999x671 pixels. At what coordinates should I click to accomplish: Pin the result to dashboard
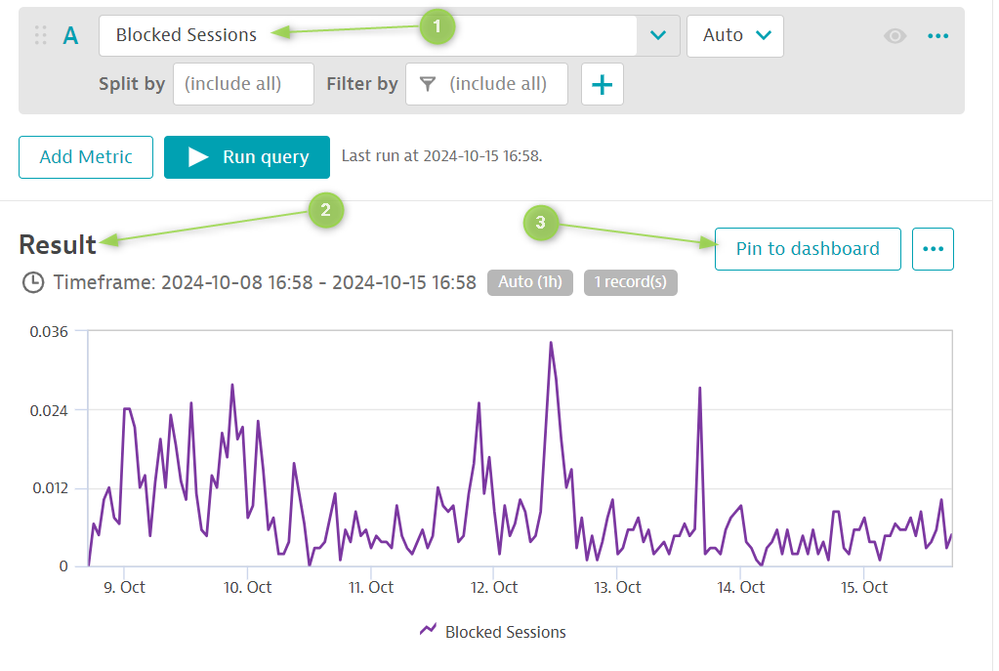pyautogui.click(x=807, y=249)
